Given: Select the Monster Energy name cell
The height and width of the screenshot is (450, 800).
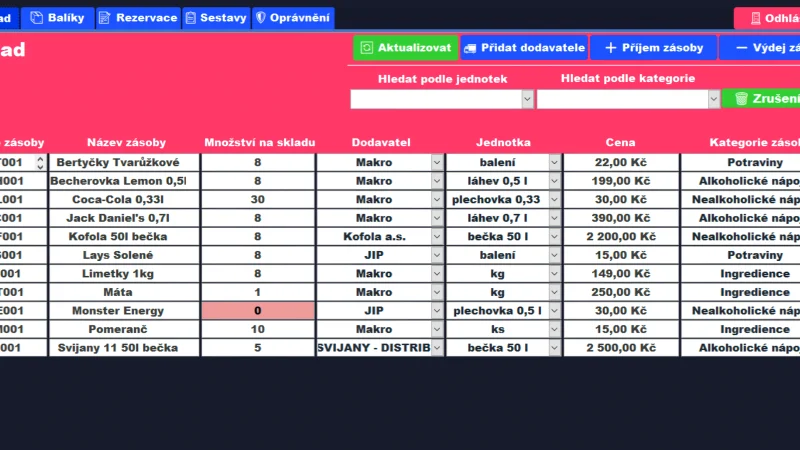Looking at the screenshot, I should [x=124, y=311].
